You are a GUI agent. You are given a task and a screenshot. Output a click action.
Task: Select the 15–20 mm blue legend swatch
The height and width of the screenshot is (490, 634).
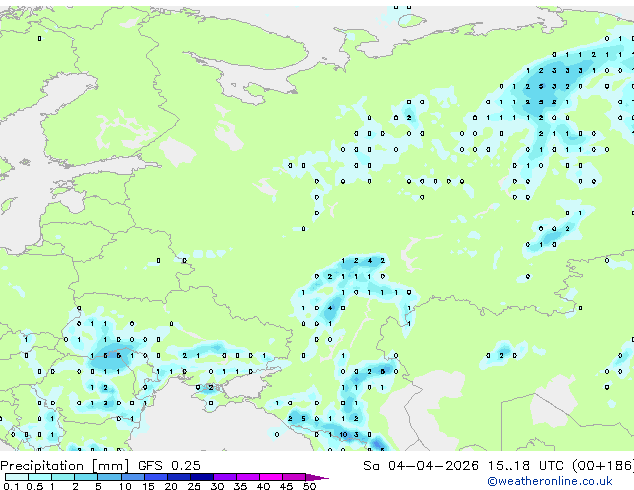pyautogui.click(x=155, y=477)
